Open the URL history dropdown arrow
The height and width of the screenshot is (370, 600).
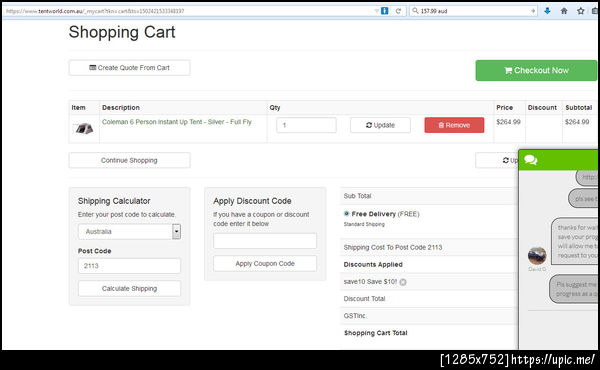[377, 11]
